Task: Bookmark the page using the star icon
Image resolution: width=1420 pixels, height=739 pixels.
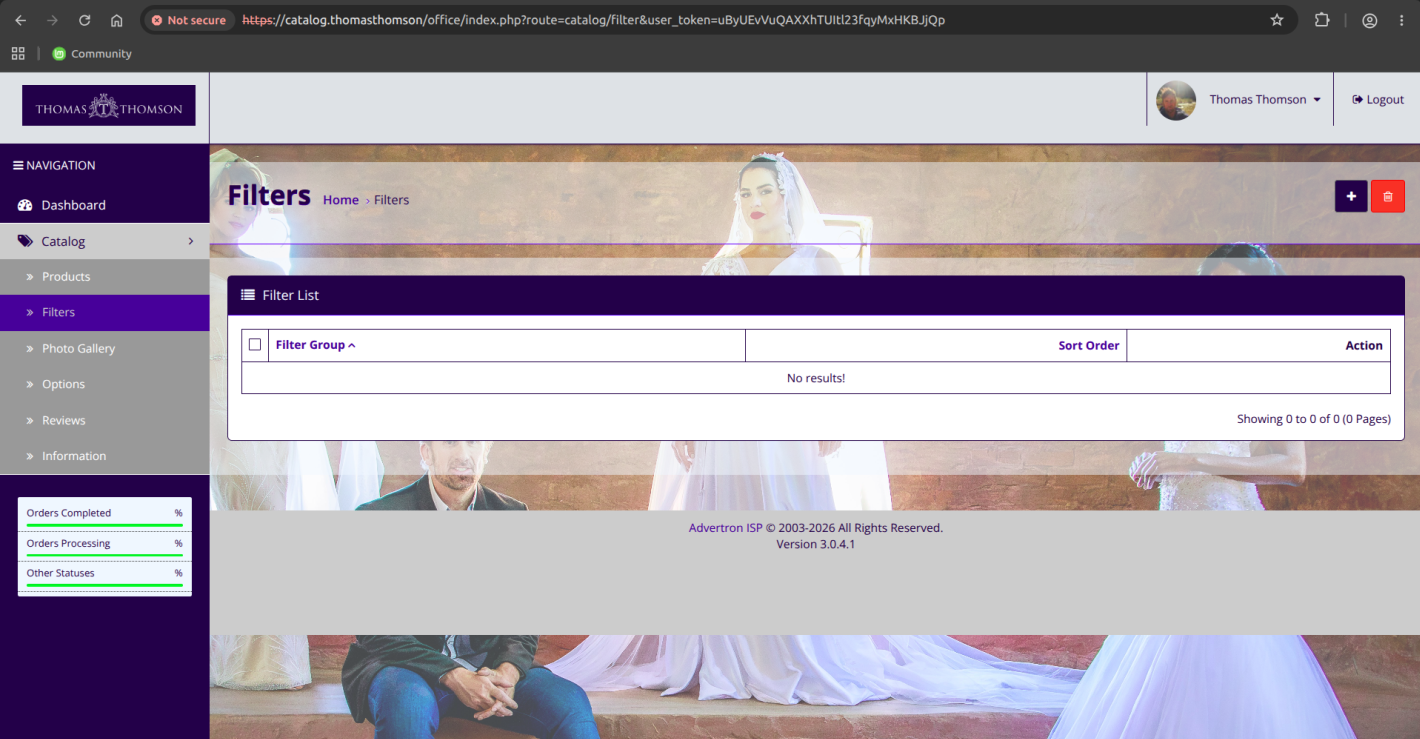Action: 1277,20
